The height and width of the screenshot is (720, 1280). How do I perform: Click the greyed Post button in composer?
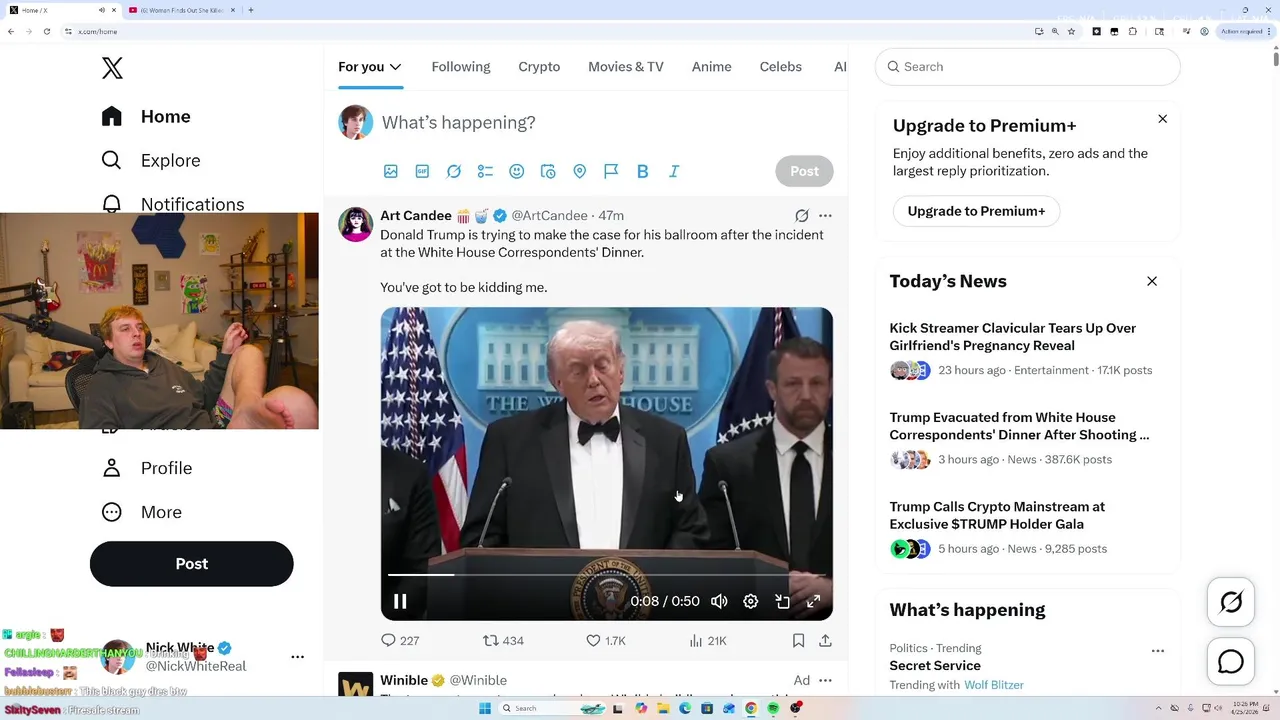804,171
